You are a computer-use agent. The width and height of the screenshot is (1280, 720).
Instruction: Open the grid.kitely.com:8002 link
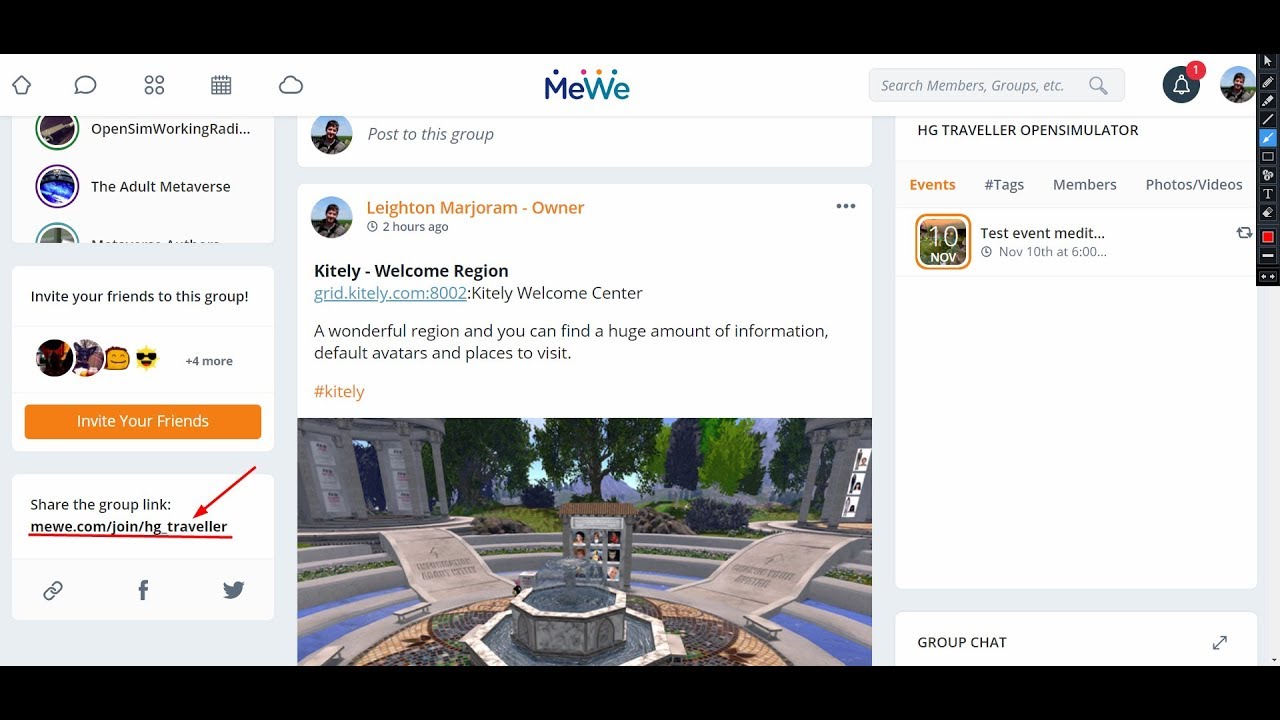(390, 293)
